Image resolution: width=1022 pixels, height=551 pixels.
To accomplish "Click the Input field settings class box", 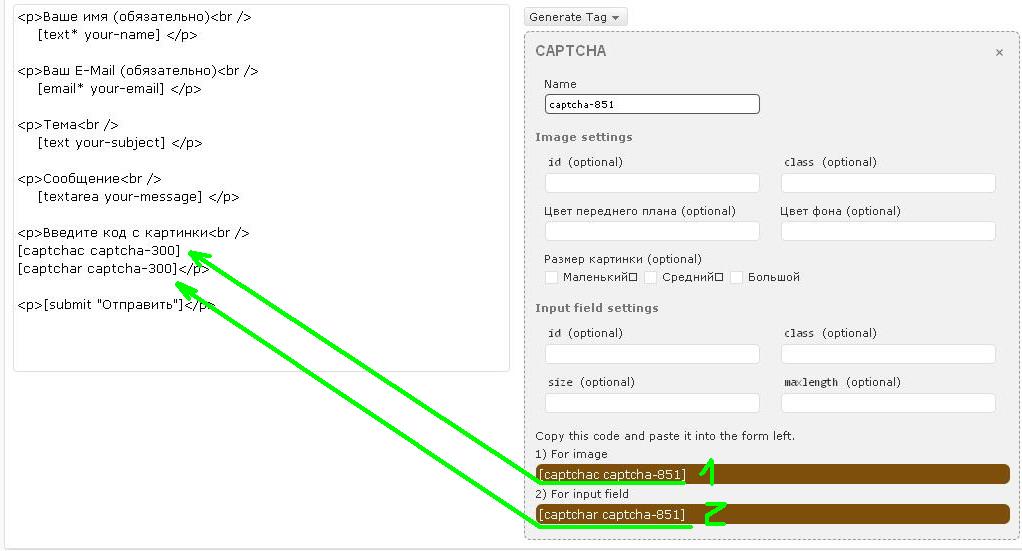I will tap(888, 354).
